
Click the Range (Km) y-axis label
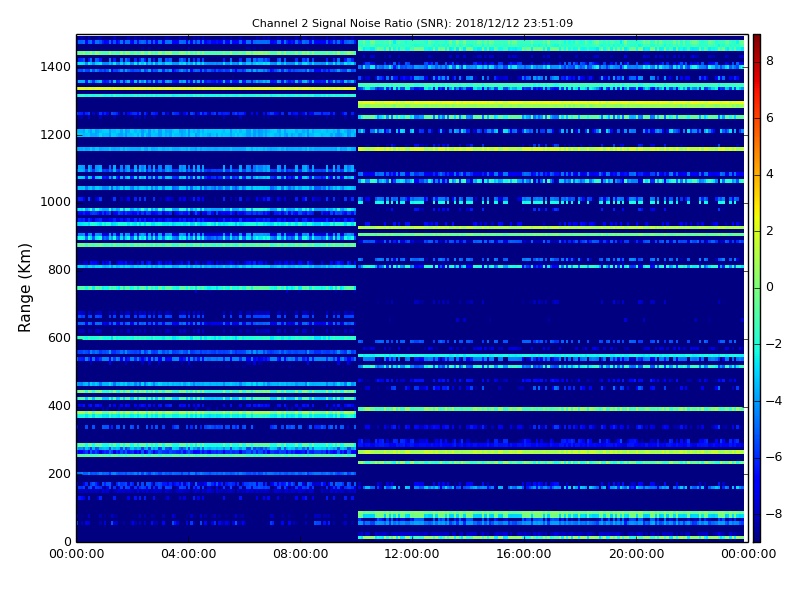click(x=24, y=288)
